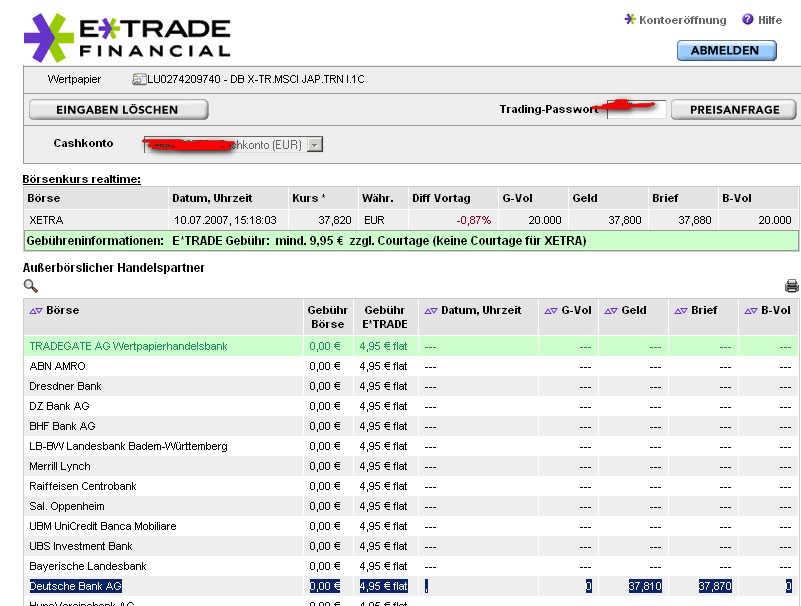Click the printer icon
Viewport: 801px width, 606px height.
pos(791,286)
